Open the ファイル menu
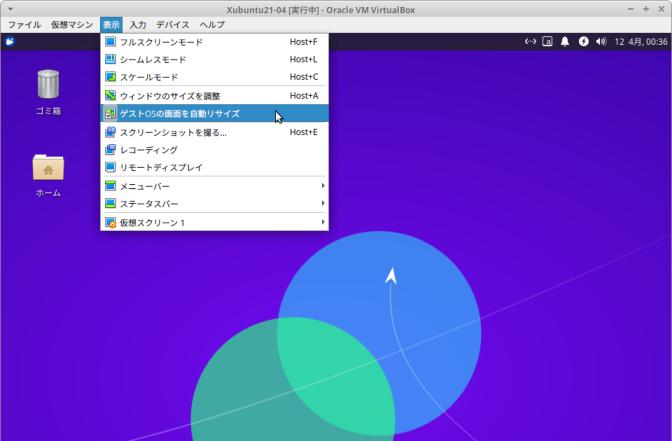 pyautogui.click(x=24, y=25)
